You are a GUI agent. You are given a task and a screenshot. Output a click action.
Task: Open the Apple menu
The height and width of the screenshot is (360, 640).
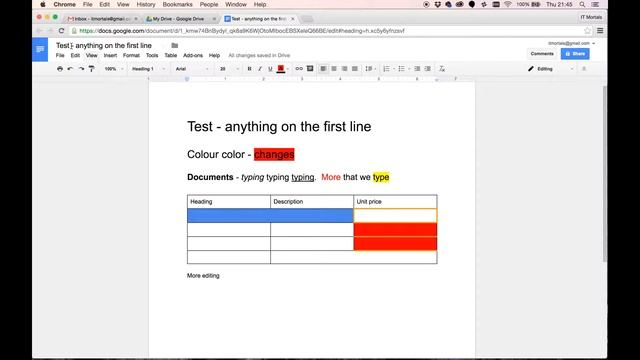(x=42, y=4)
